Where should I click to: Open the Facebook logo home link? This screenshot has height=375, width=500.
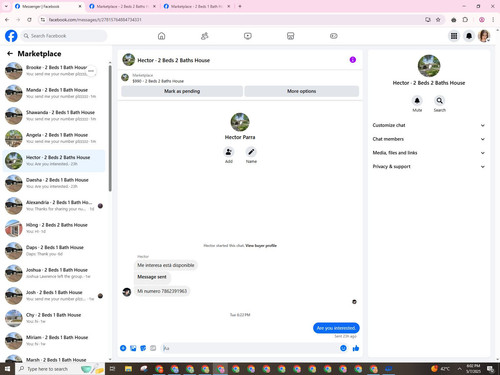tap(11, 36)
